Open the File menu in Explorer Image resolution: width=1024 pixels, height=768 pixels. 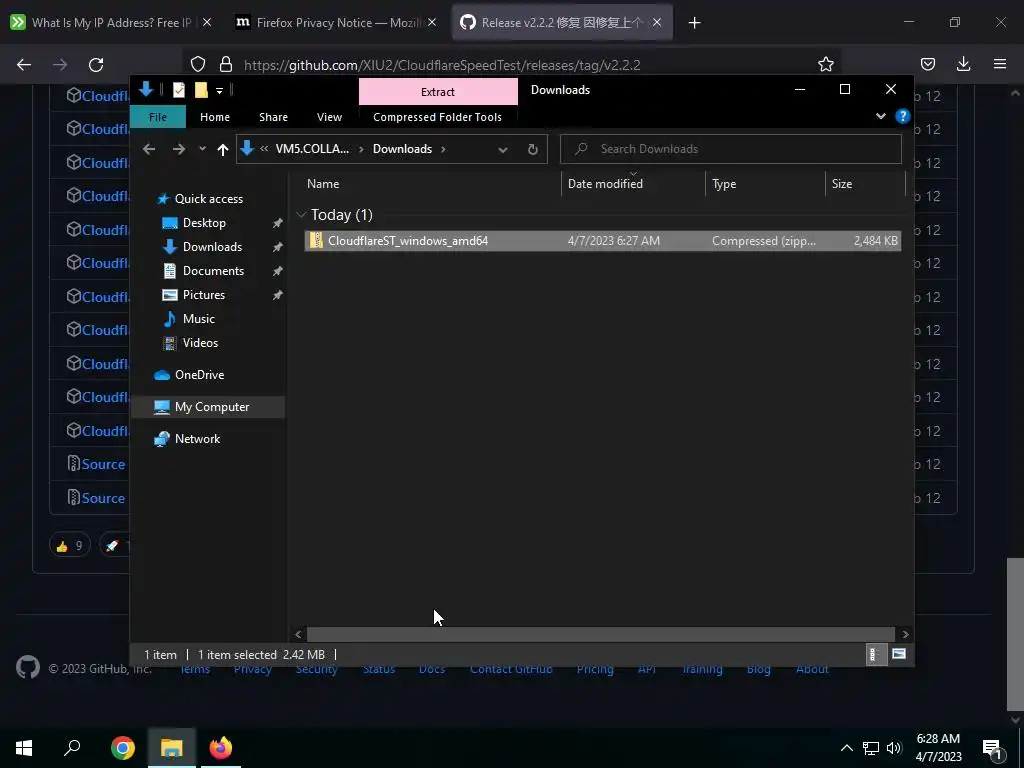pyautogui.click(x=157, y=117)
